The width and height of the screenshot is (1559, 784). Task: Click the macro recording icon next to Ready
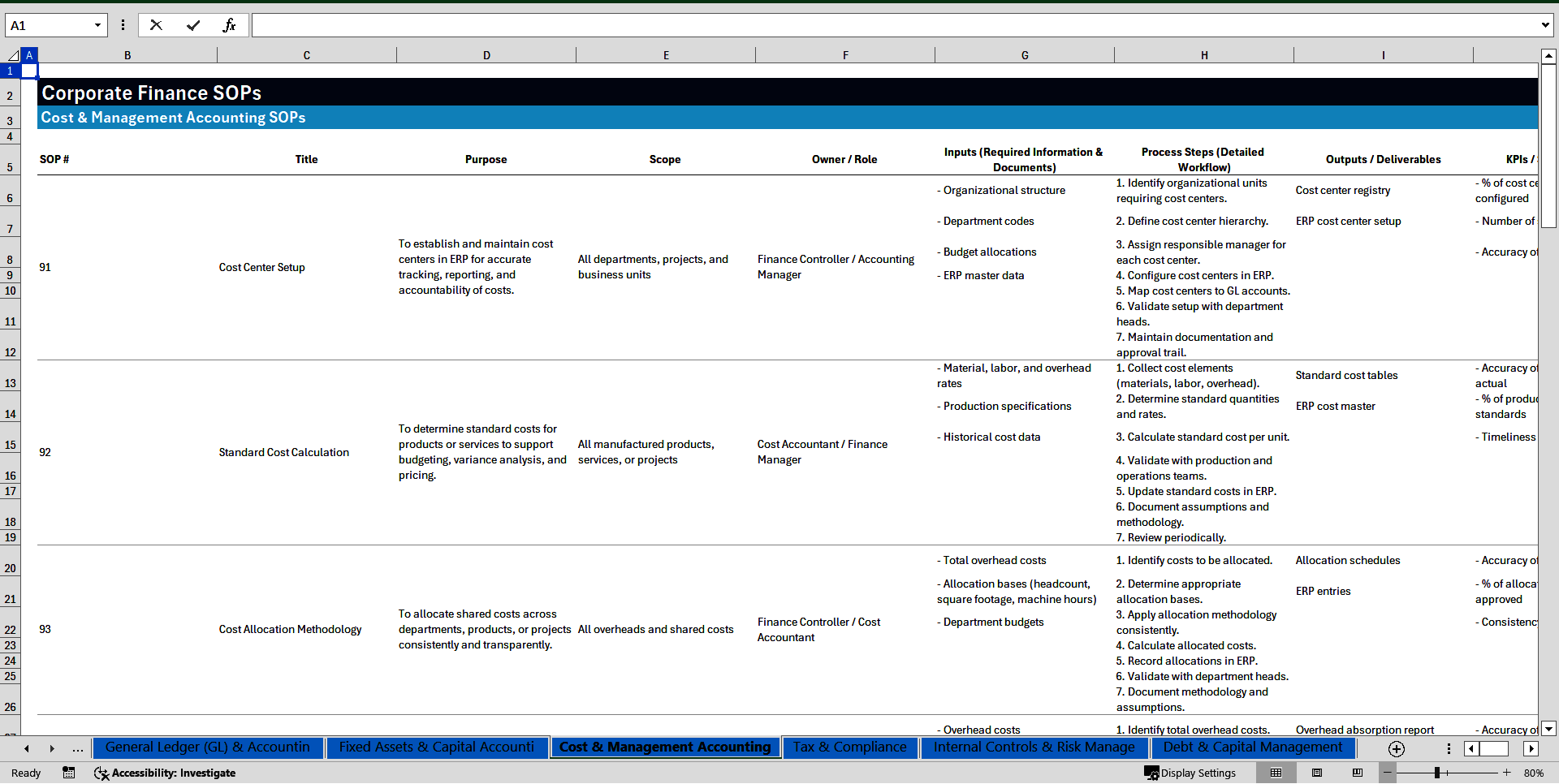(x=69, y=773)
